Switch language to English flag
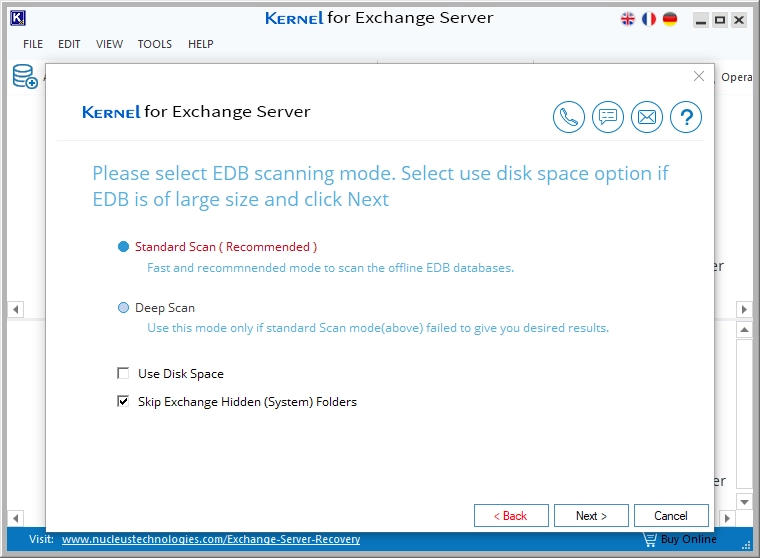 (628, 19)
